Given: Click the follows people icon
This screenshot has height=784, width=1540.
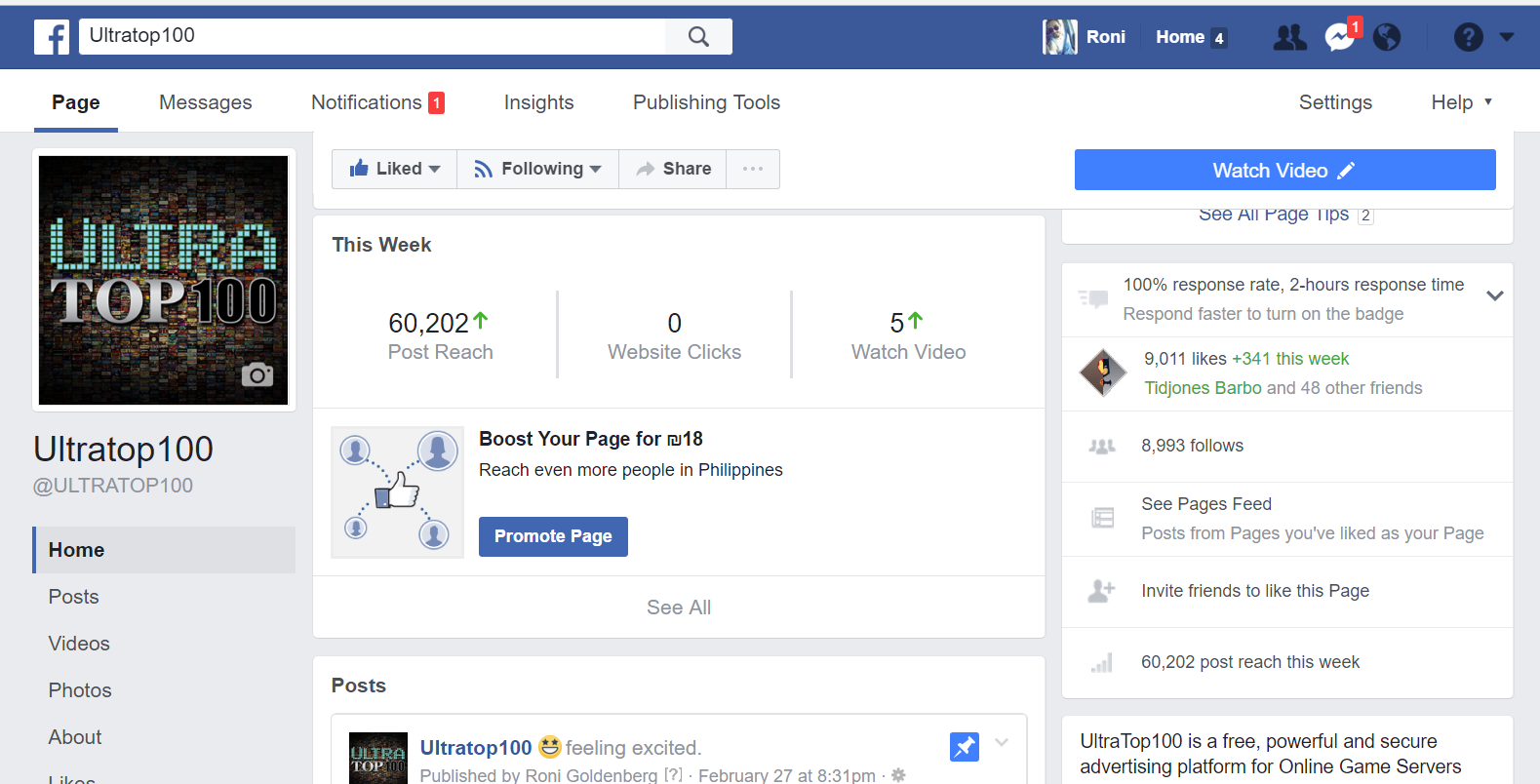Looking at the screenshot, I should click(1102, 447).
